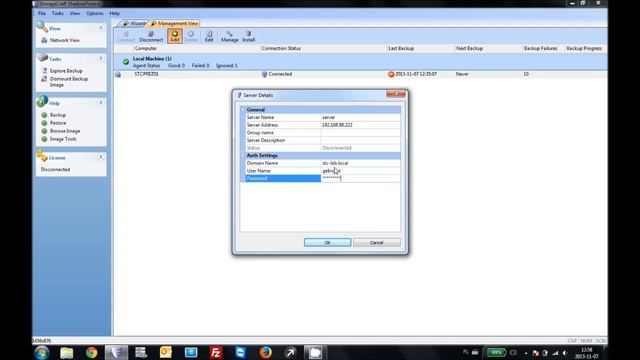Click the green Backup help icon
Image resolution: width=640 pixels, height=360 pixels.
pos(44,115)
